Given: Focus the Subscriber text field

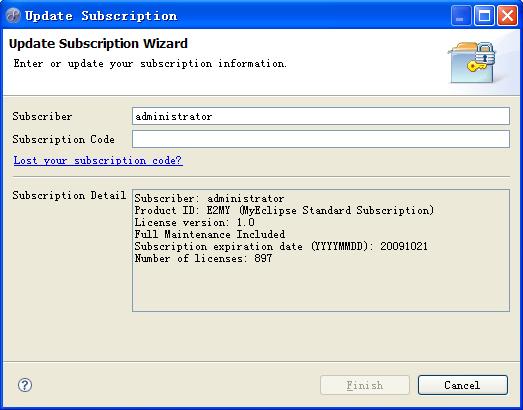Looking at the screenshot, I should point(321,116).
